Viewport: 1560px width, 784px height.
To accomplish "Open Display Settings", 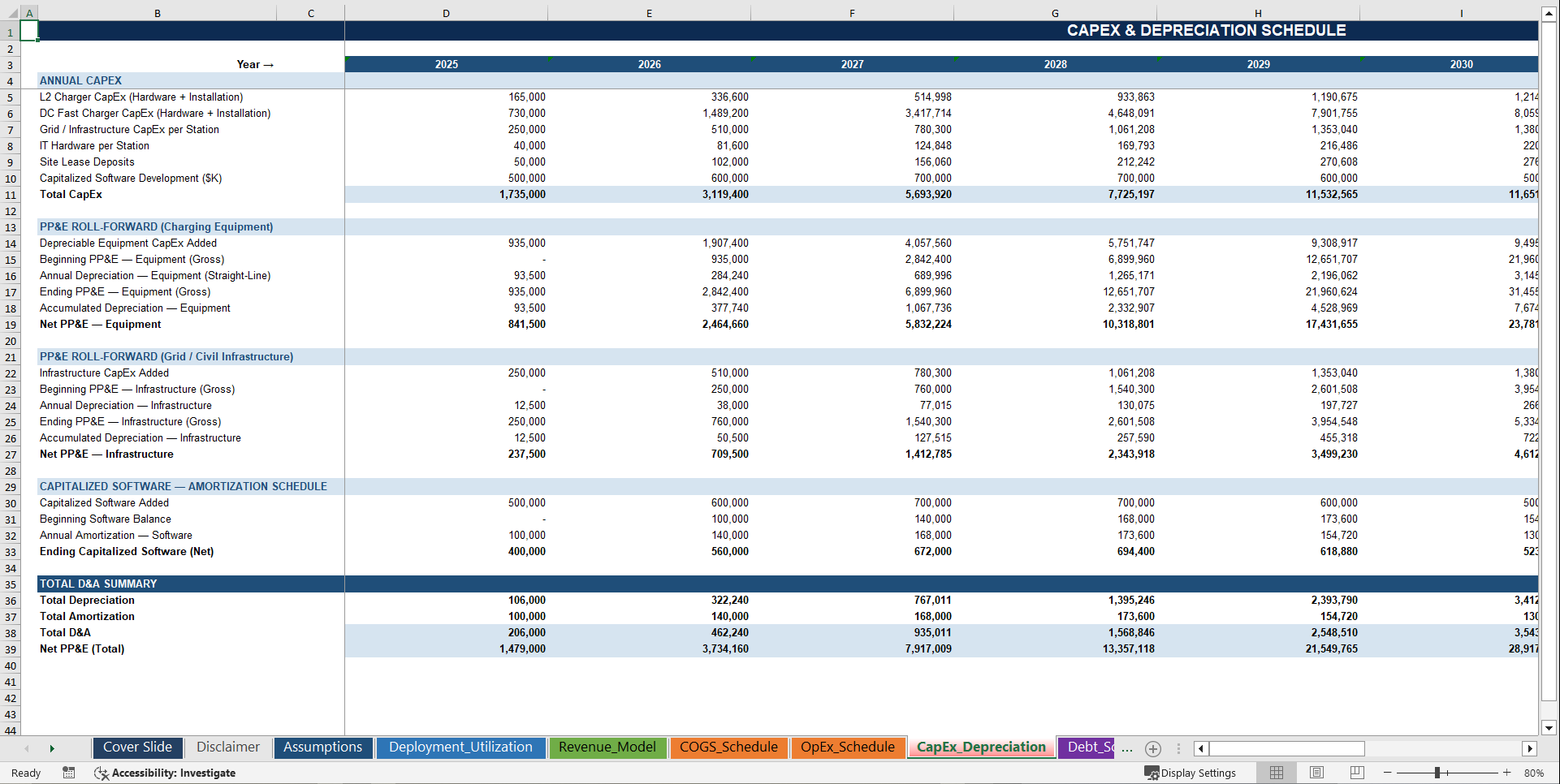I will point(1191,773).
